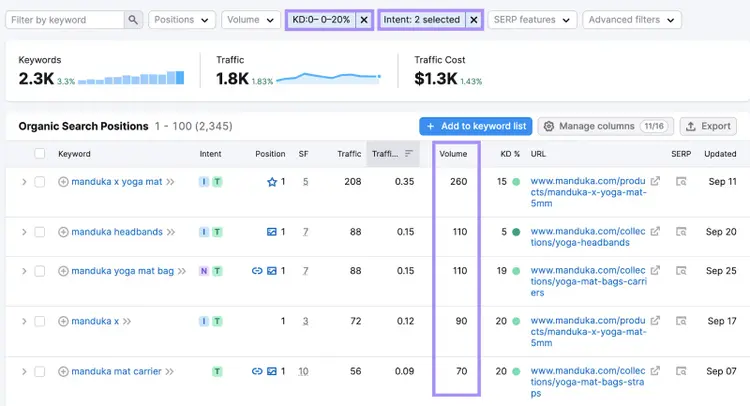750x406 pixels.
Task: Click the add icon beside manduka mat carrier
Action: coord(63,372)
